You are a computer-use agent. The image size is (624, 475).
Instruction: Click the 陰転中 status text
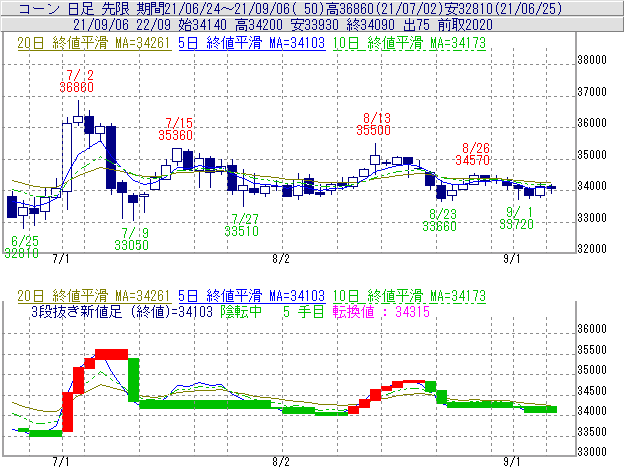point(241,311)
